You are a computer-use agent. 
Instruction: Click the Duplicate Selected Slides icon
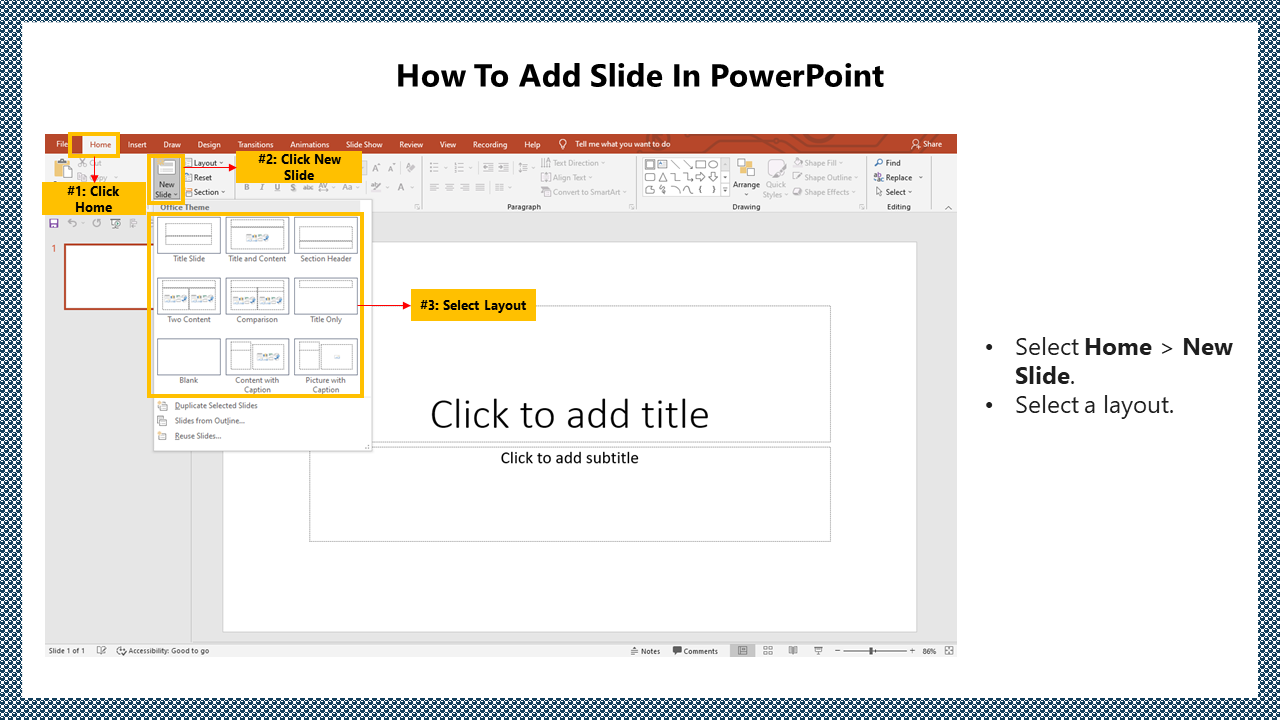[163, 406]
